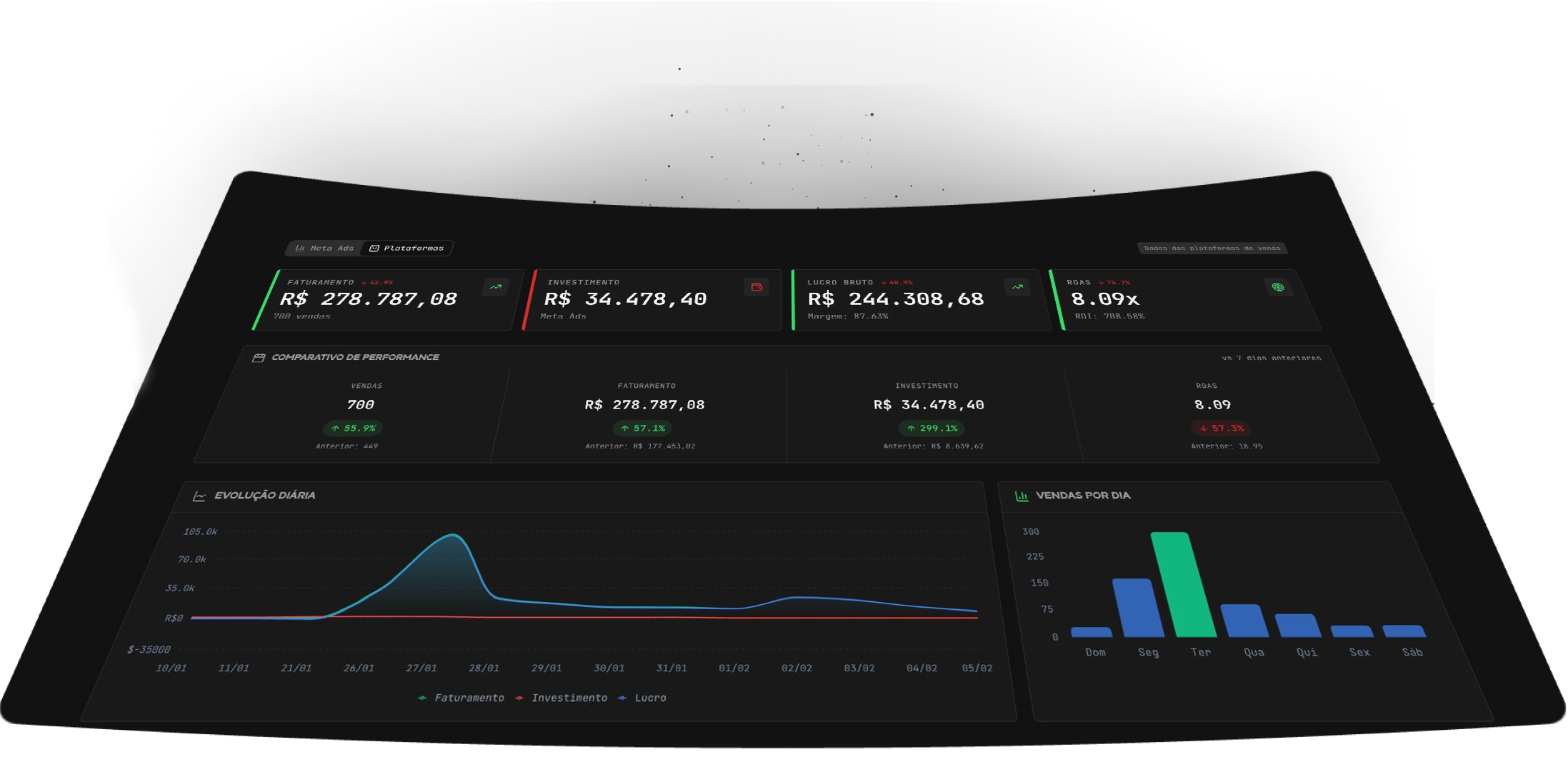The height and width of the screenshot is (762, 1568).
Task: Click the green target icon in ROAS card
Action: point(1278,287)
